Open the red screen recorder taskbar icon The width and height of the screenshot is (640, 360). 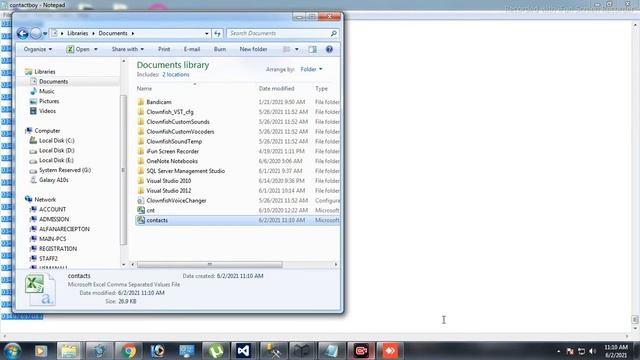tap(361, 351)
